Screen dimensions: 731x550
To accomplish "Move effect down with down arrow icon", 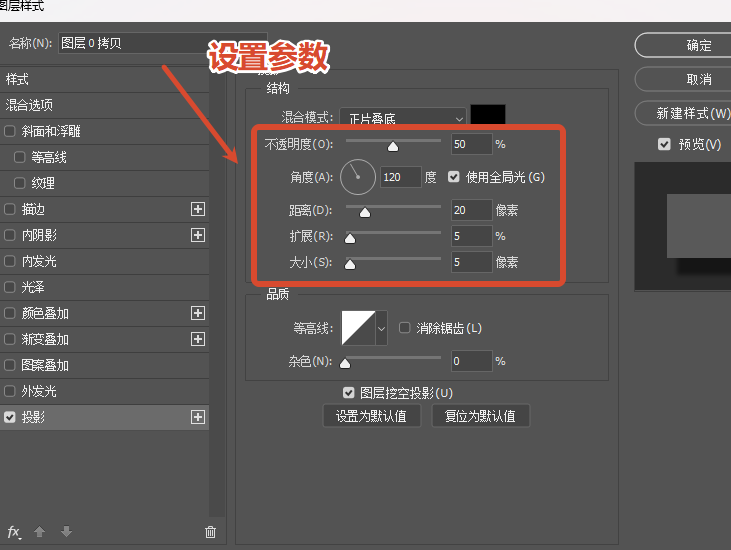I will [x=66, y=531].
